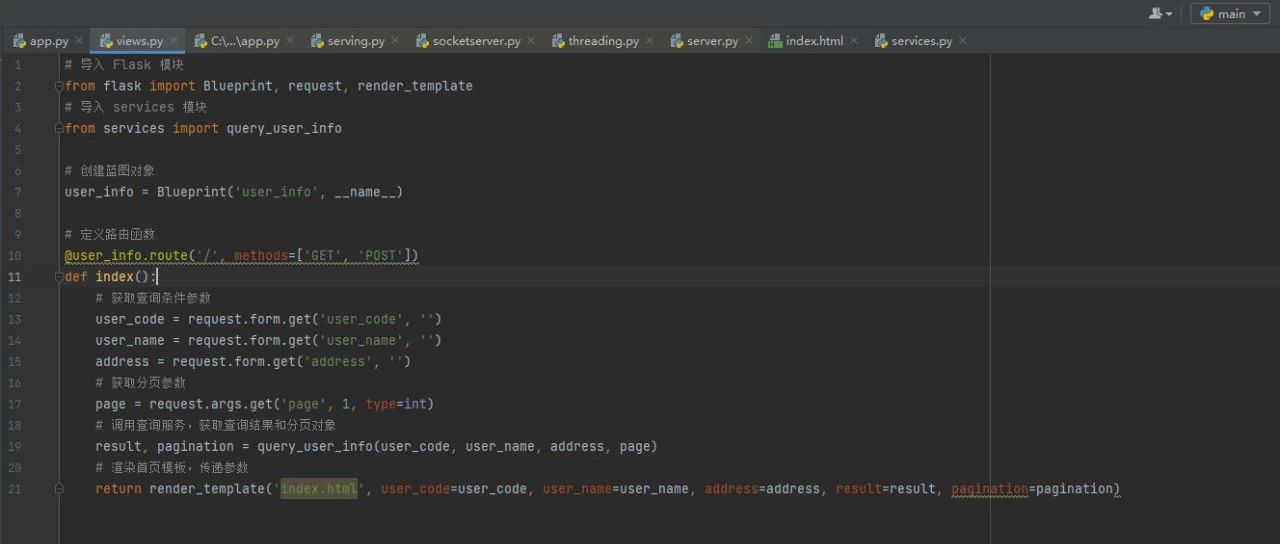The width and height of the screenshot is (1280, 544).
Task: Click the 'index' function name on line 11
Action: 114,277
